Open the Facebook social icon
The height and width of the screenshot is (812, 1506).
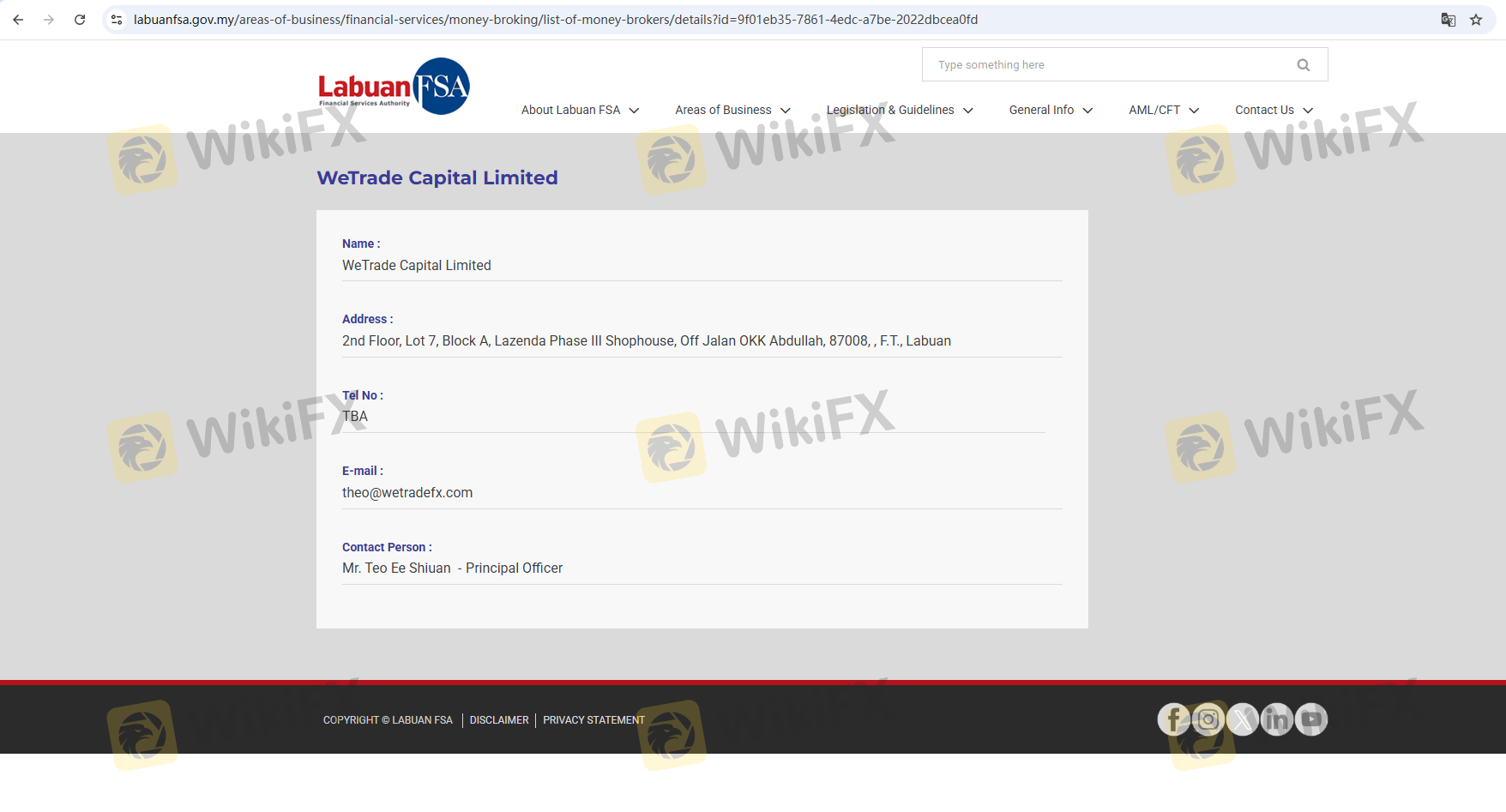(x=1173, y=719)
